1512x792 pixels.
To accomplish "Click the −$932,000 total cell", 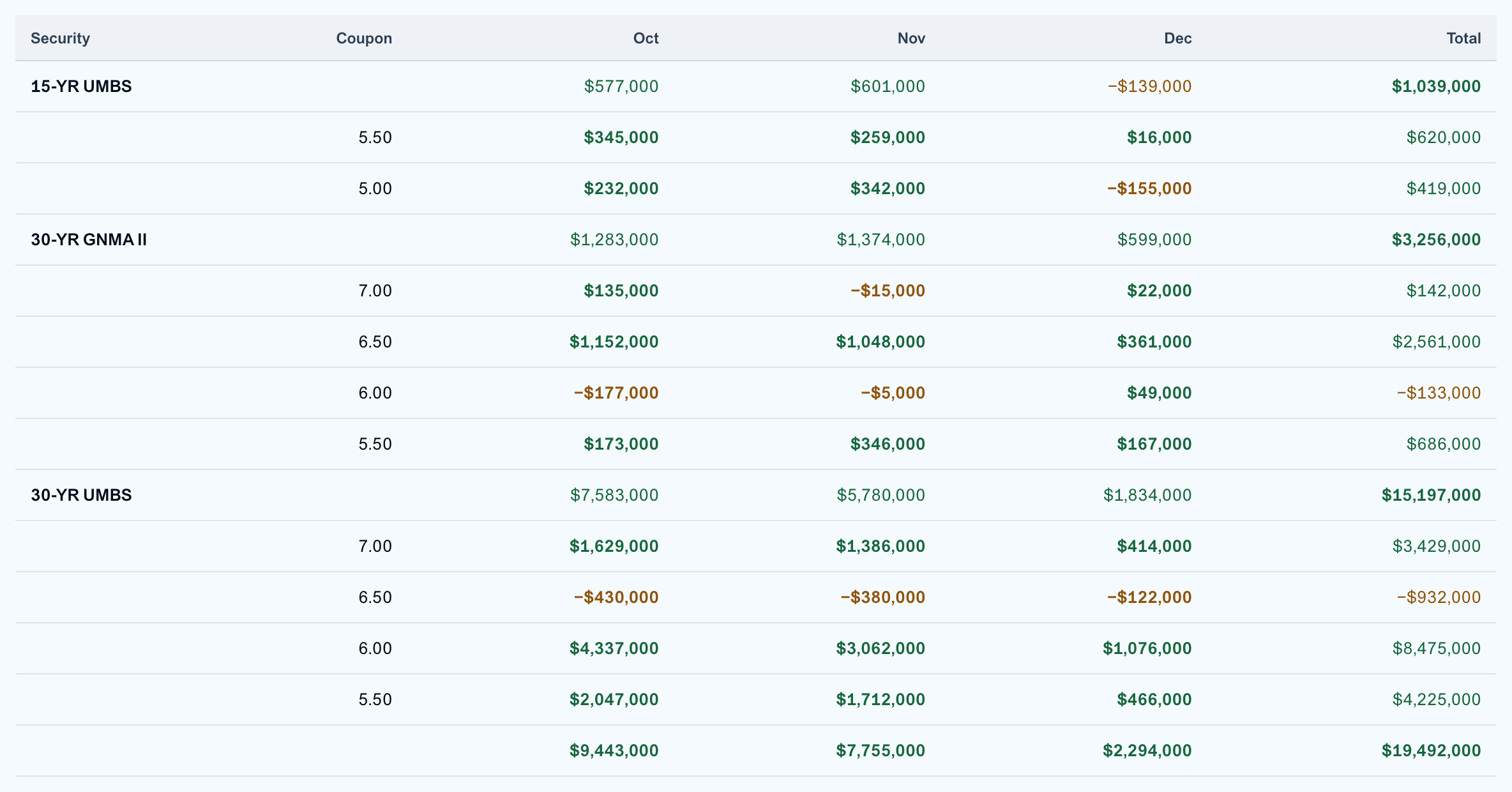I will click(x=1439, y=597).
